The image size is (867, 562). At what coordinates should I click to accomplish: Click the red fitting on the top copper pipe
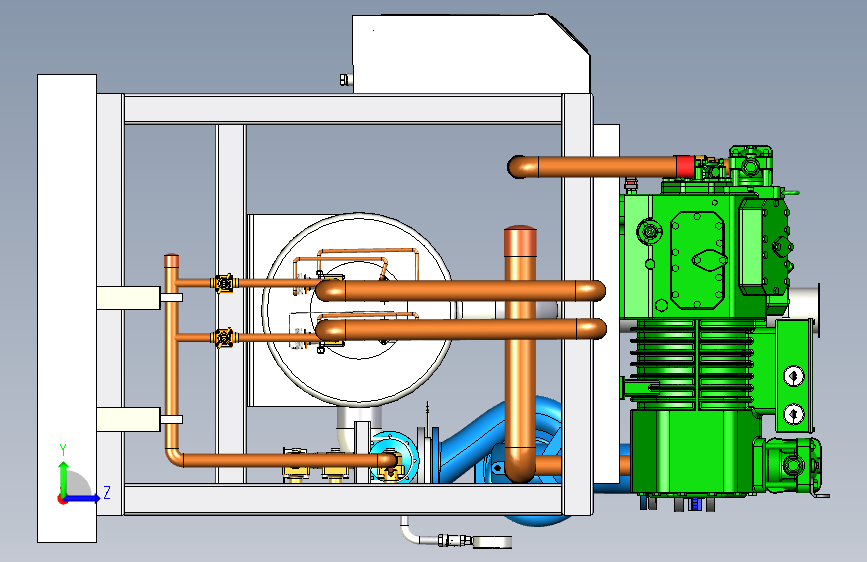684,166
